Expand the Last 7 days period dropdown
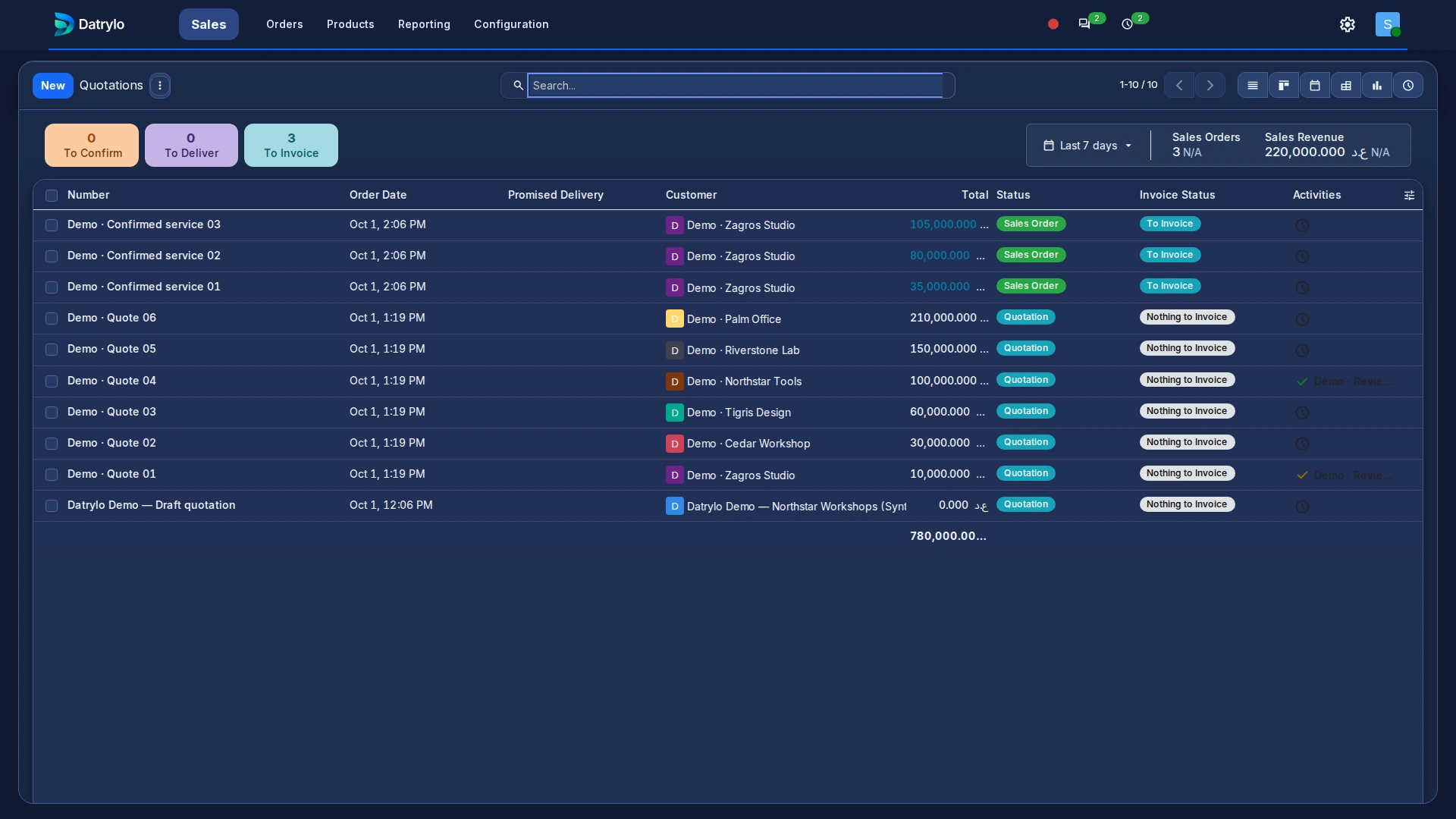This screenshot has width=1456, height=819. (x=1087, y=146)
